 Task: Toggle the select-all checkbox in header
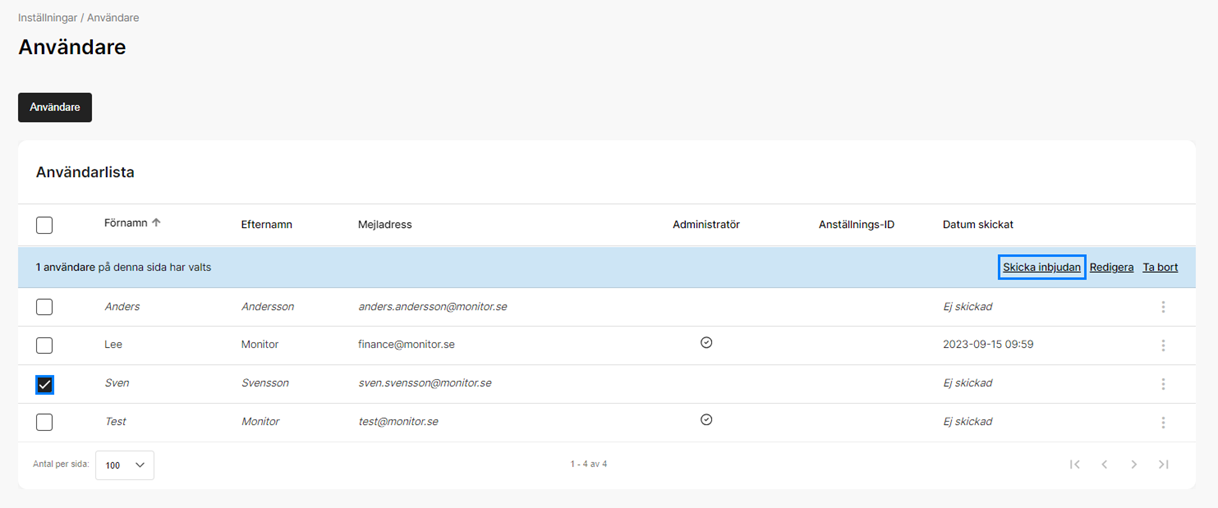click(x=44, y=225)
